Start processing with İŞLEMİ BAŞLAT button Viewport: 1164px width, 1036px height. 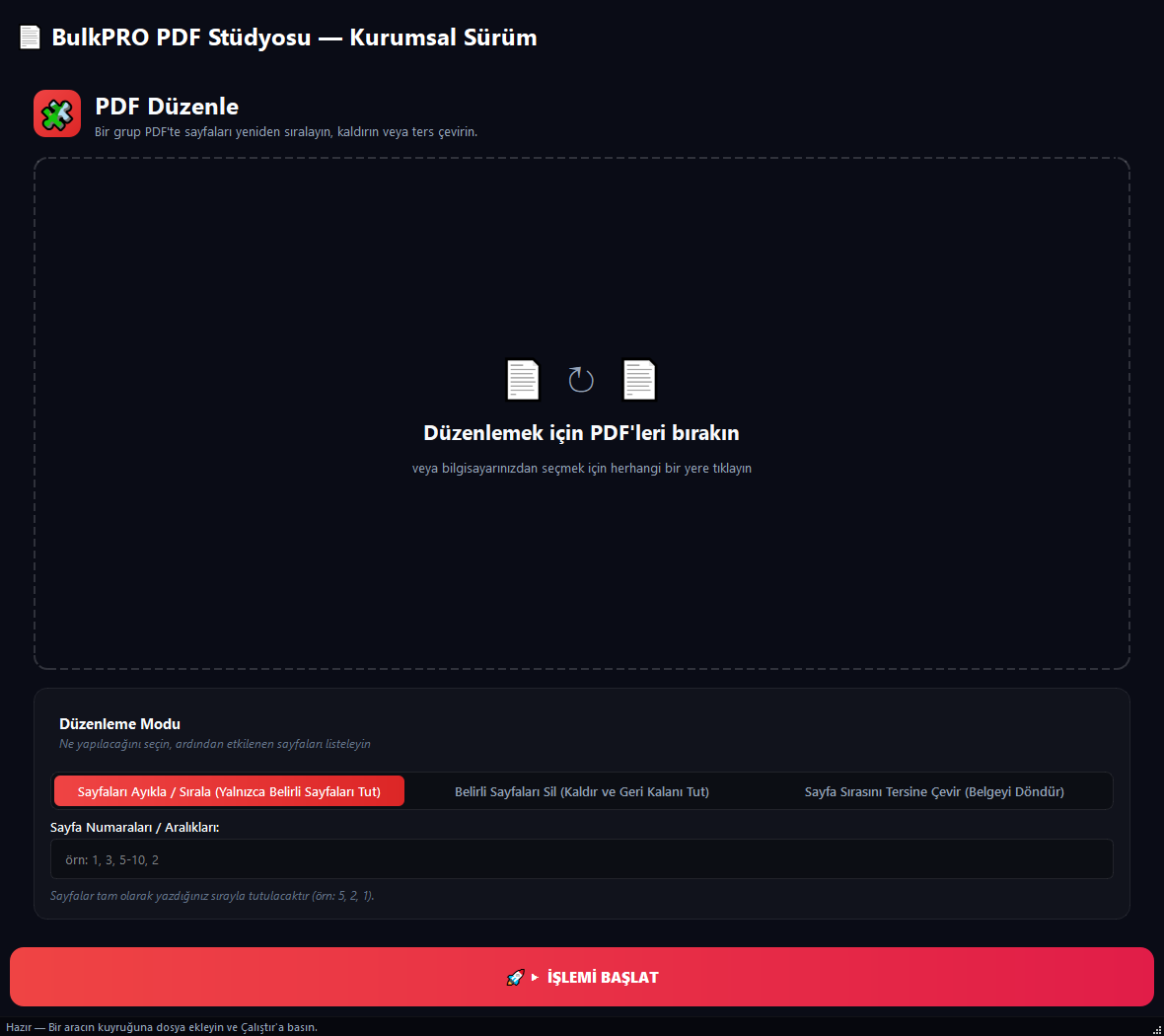click(582, 978)
